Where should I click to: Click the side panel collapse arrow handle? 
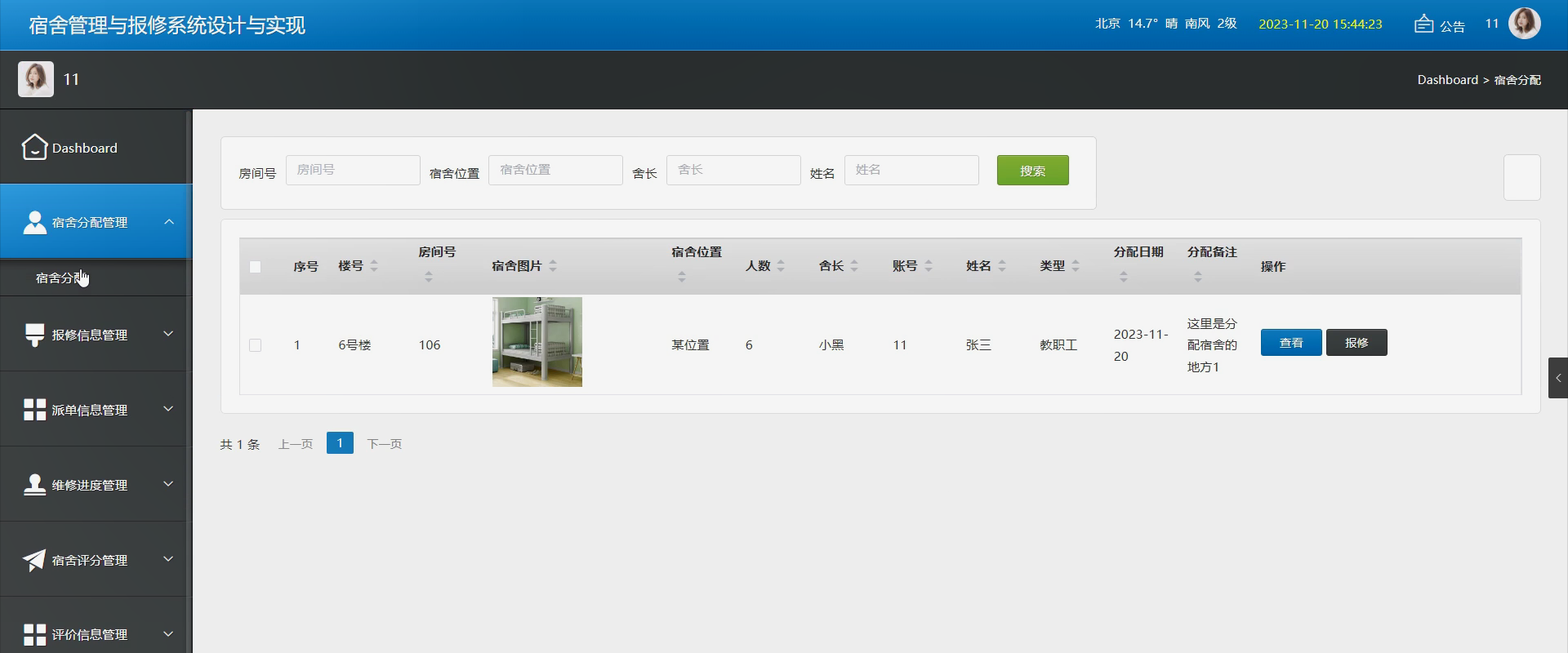pos(1557,378)
